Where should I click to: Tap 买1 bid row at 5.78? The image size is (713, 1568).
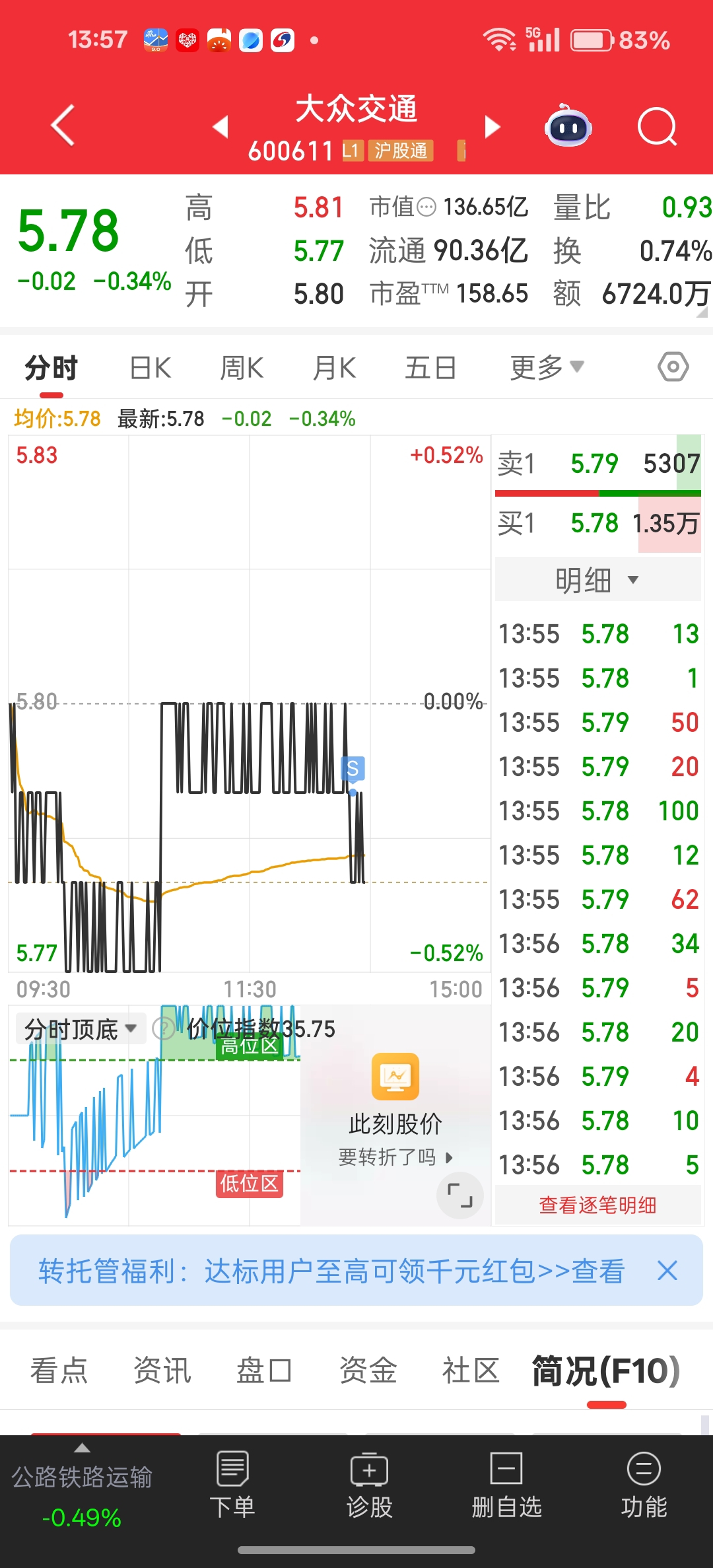(597, 524)
